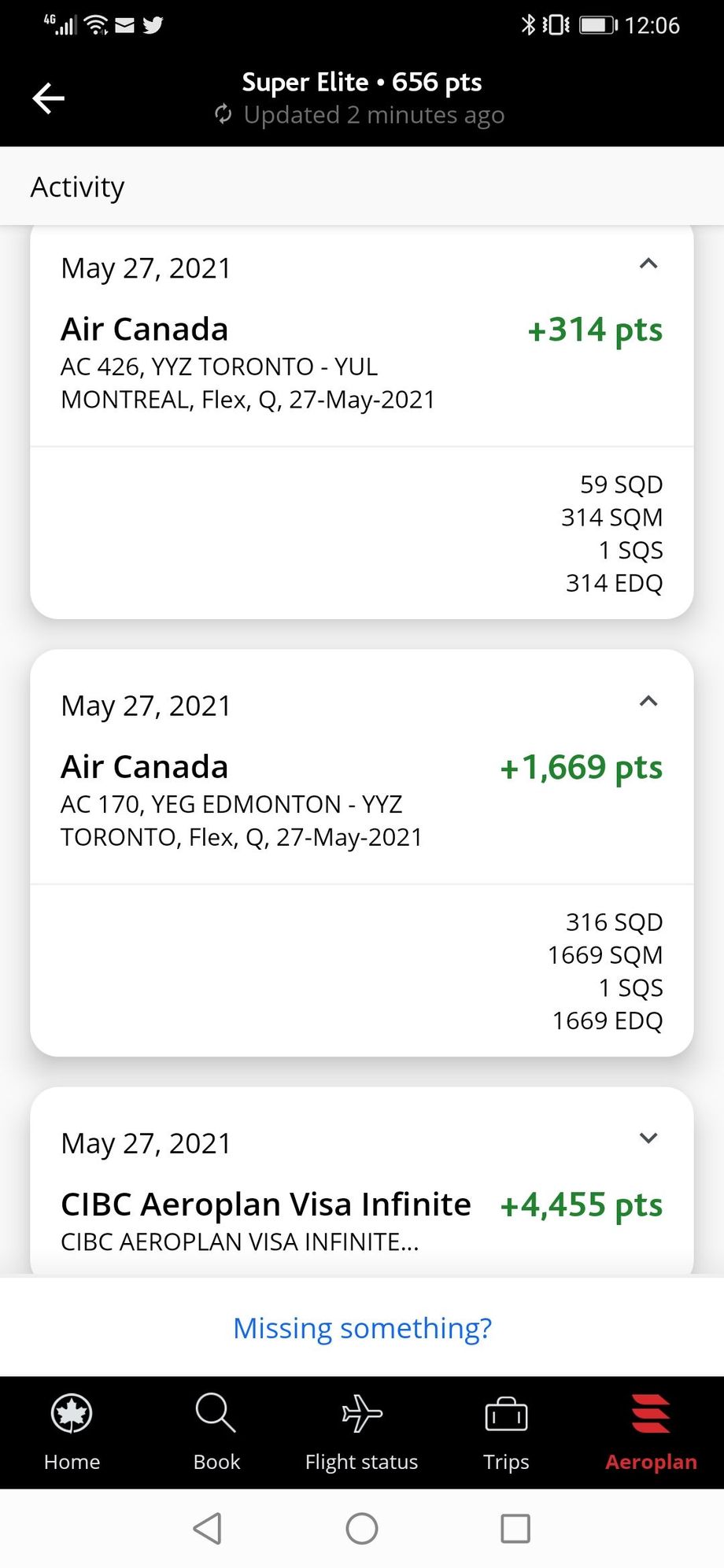Tap the Trips tab label
Screen dimensions: 724x1568
[506, 1462]
